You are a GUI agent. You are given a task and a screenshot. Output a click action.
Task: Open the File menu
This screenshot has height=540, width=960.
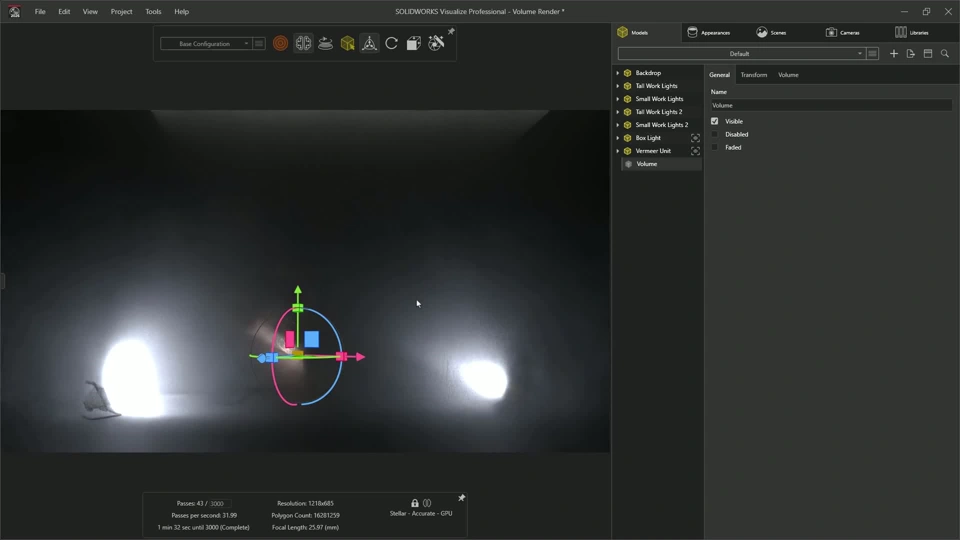coord(40,12)
